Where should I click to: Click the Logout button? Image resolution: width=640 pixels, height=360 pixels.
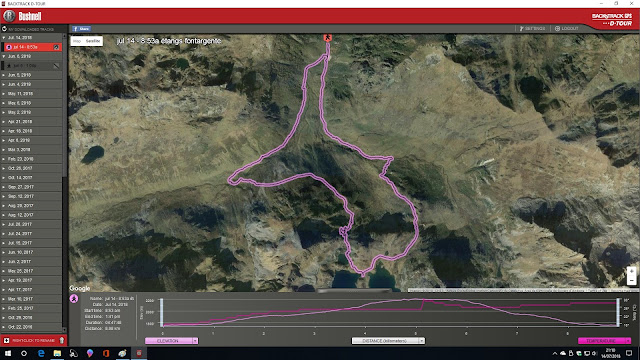point(567,29)
